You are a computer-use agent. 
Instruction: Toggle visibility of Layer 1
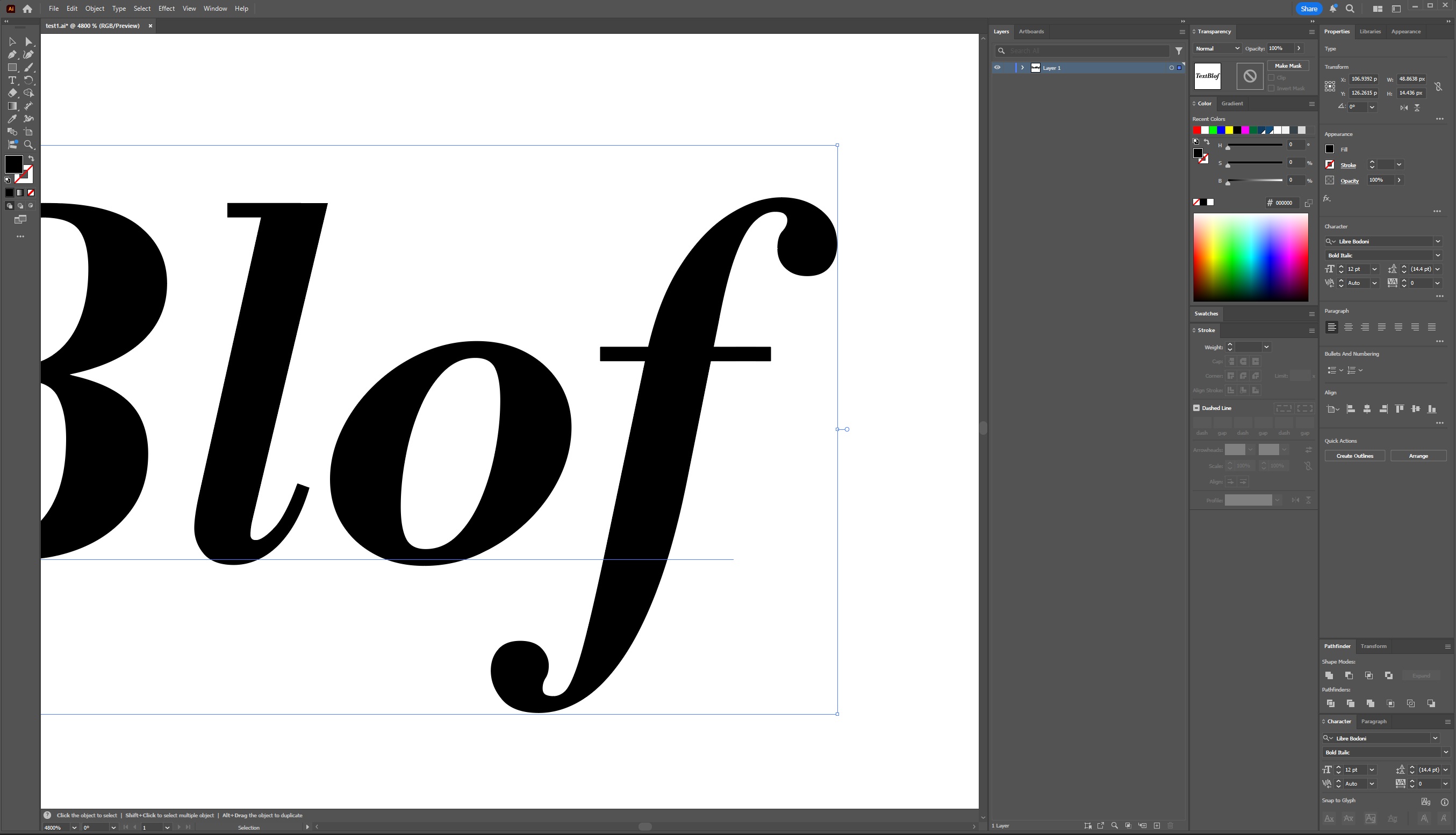click(x=997, y=68)
